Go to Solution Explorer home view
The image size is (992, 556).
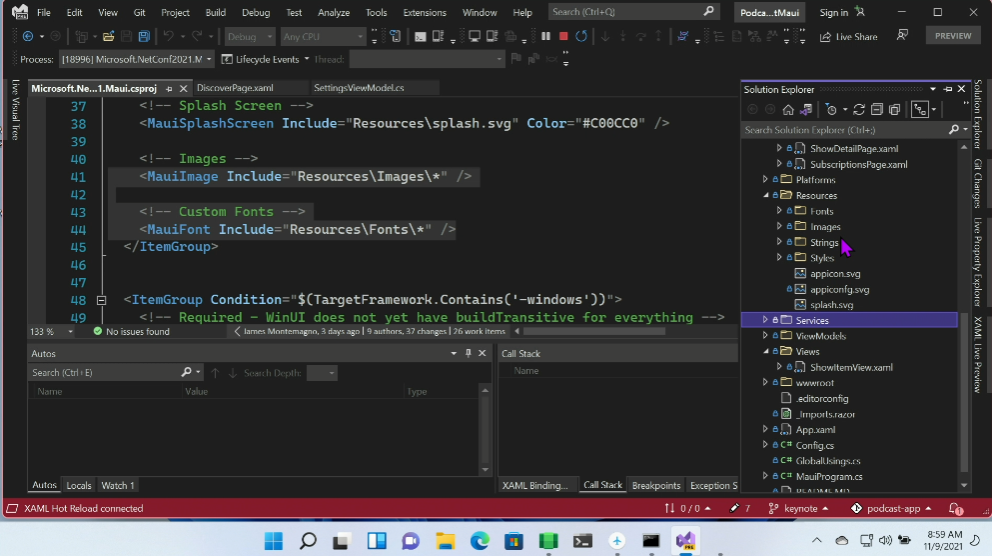pos(788,110)
